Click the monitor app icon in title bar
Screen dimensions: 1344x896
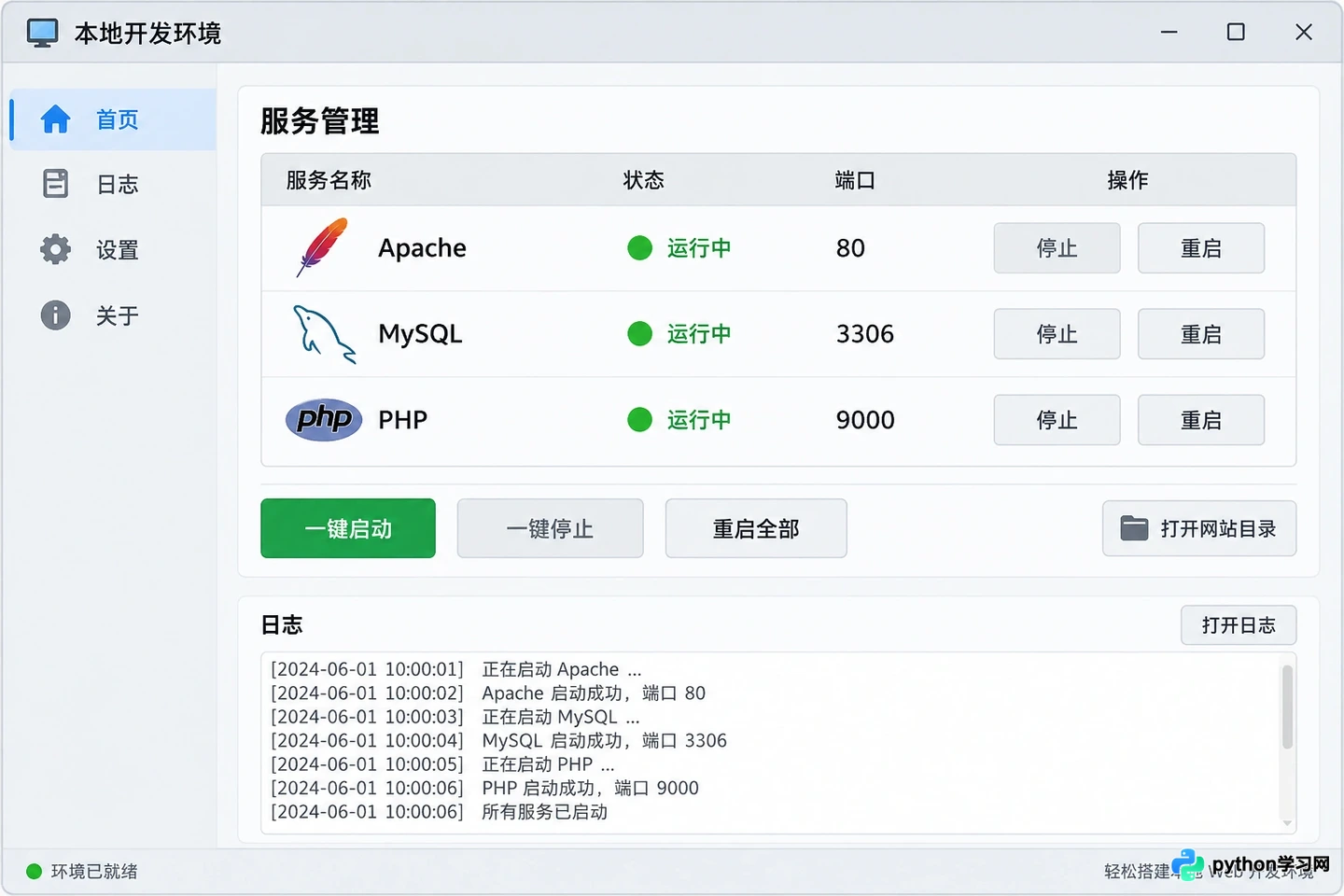click(x=43, y=33)
